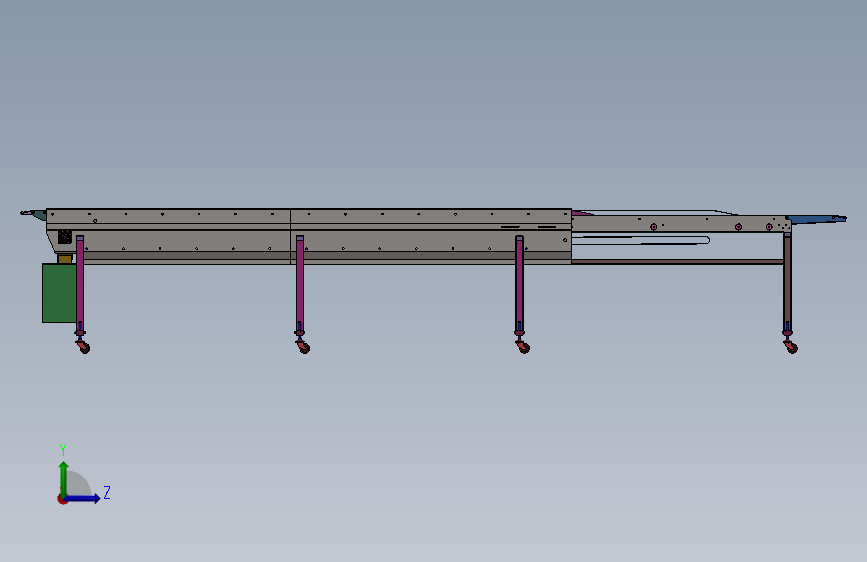Select the brass block above the green box
This screenshot has height=562, width=867.
tap(65, 258)
